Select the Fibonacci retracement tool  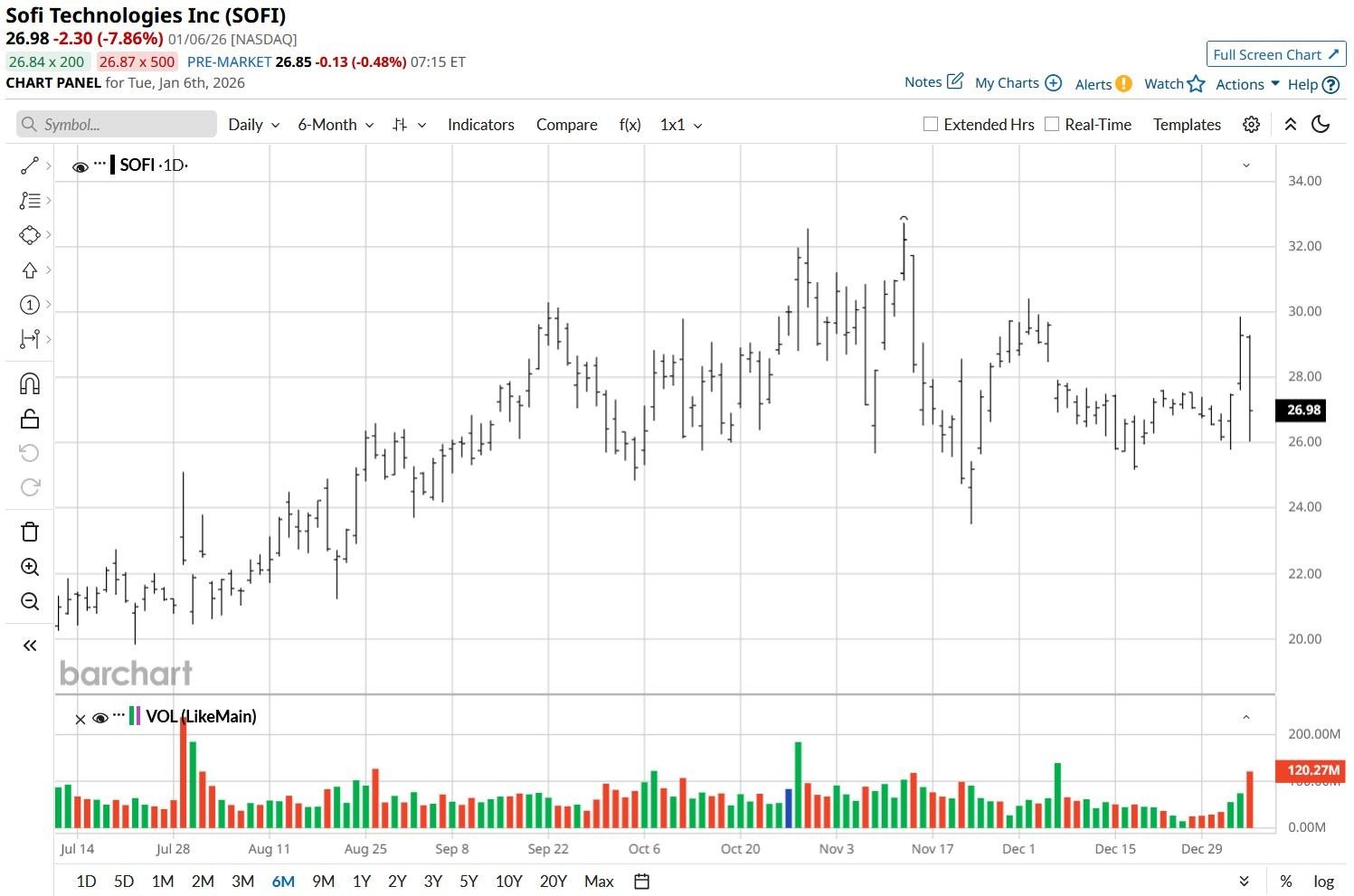coord(29,201)
